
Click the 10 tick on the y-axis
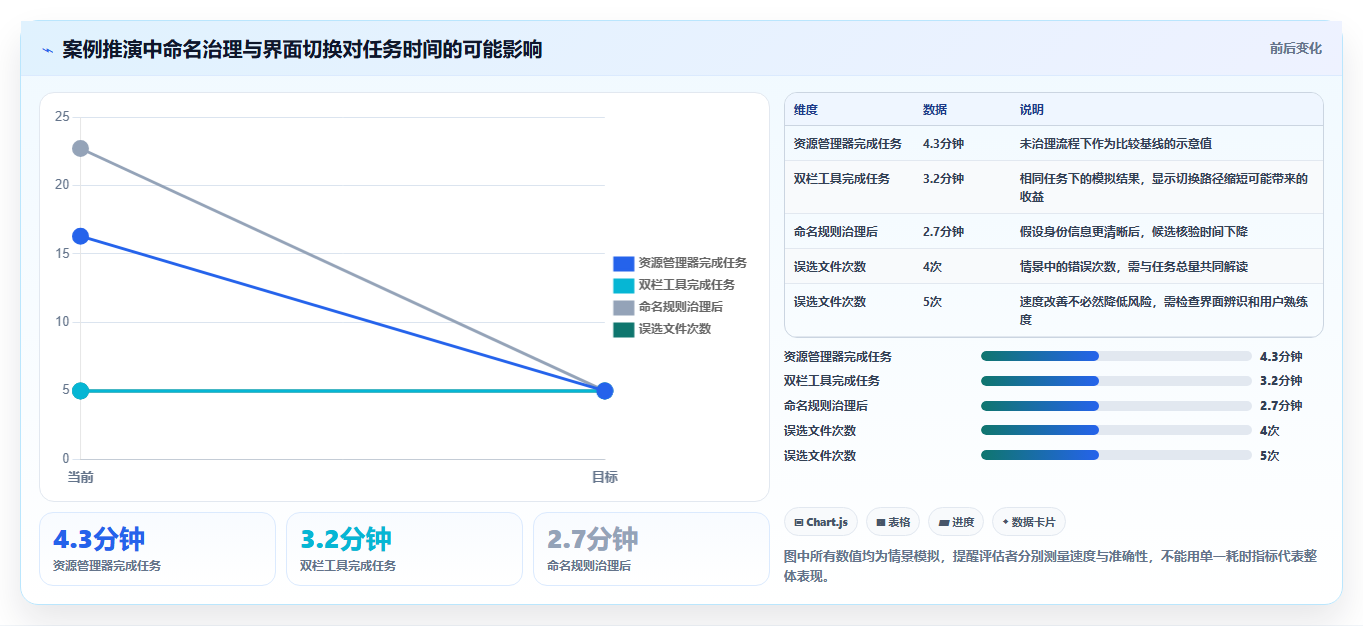click(62, 322)
